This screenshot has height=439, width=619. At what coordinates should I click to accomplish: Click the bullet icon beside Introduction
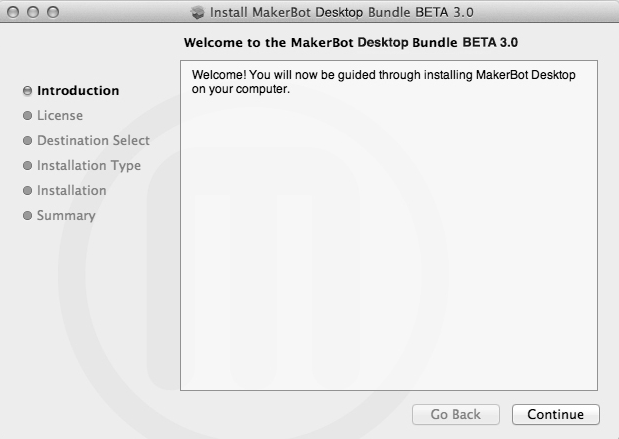[27, 91]
